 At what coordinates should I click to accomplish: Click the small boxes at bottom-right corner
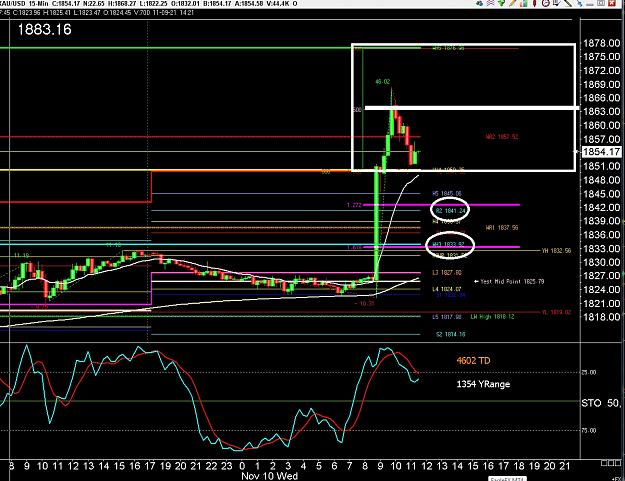[610, 463]
